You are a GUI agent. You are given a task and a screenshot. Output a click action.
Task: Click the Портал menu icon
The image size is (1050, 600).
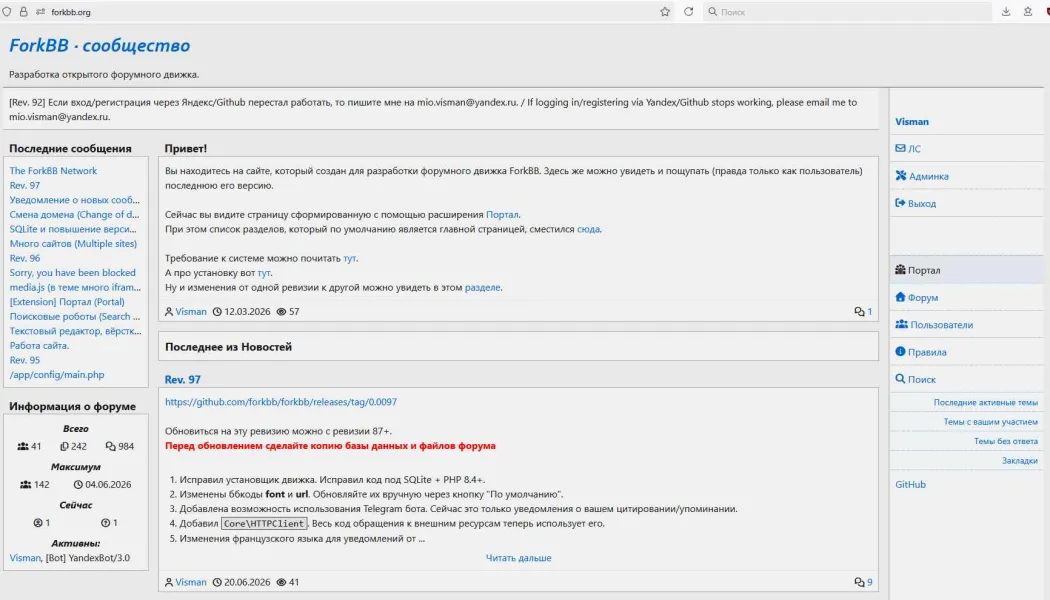[x=900, y=270]
